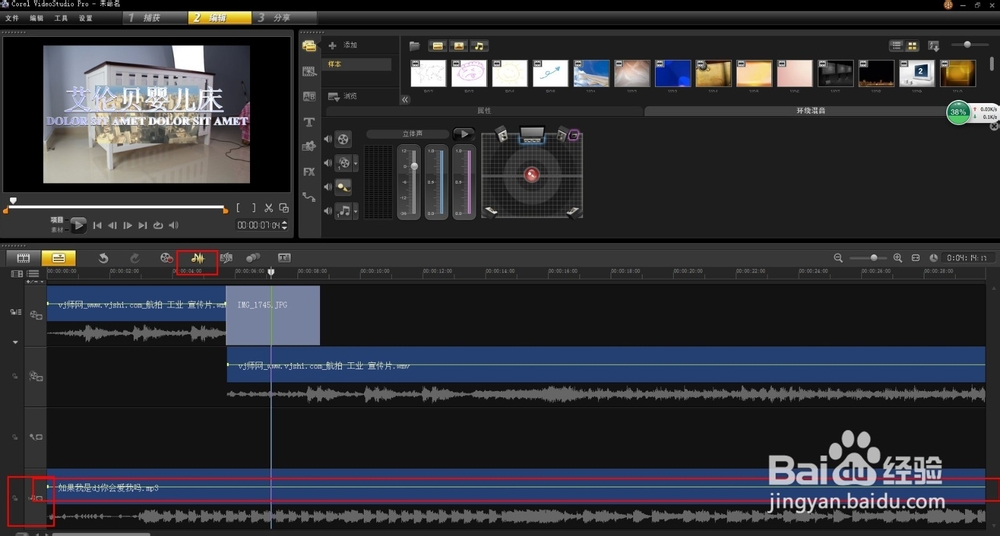
Task: Click the scissors cut clip icon
Action: click(x=268, y=208)
